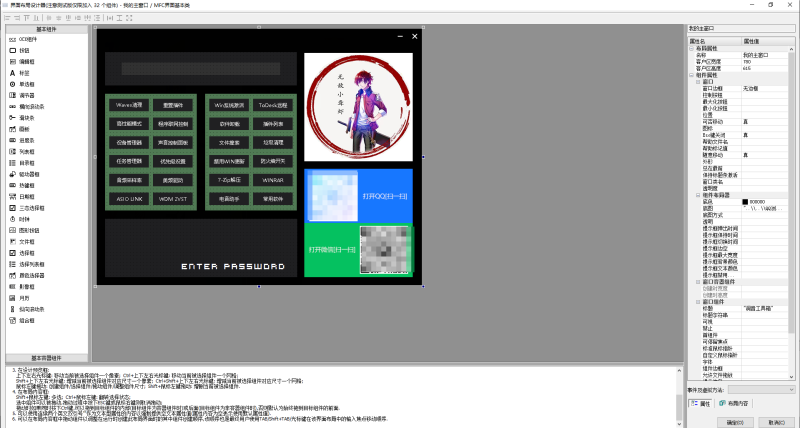Select the ENTER PASSWORD label in designer
This screenshot has width=800, height=428.
tap(233, 266)
